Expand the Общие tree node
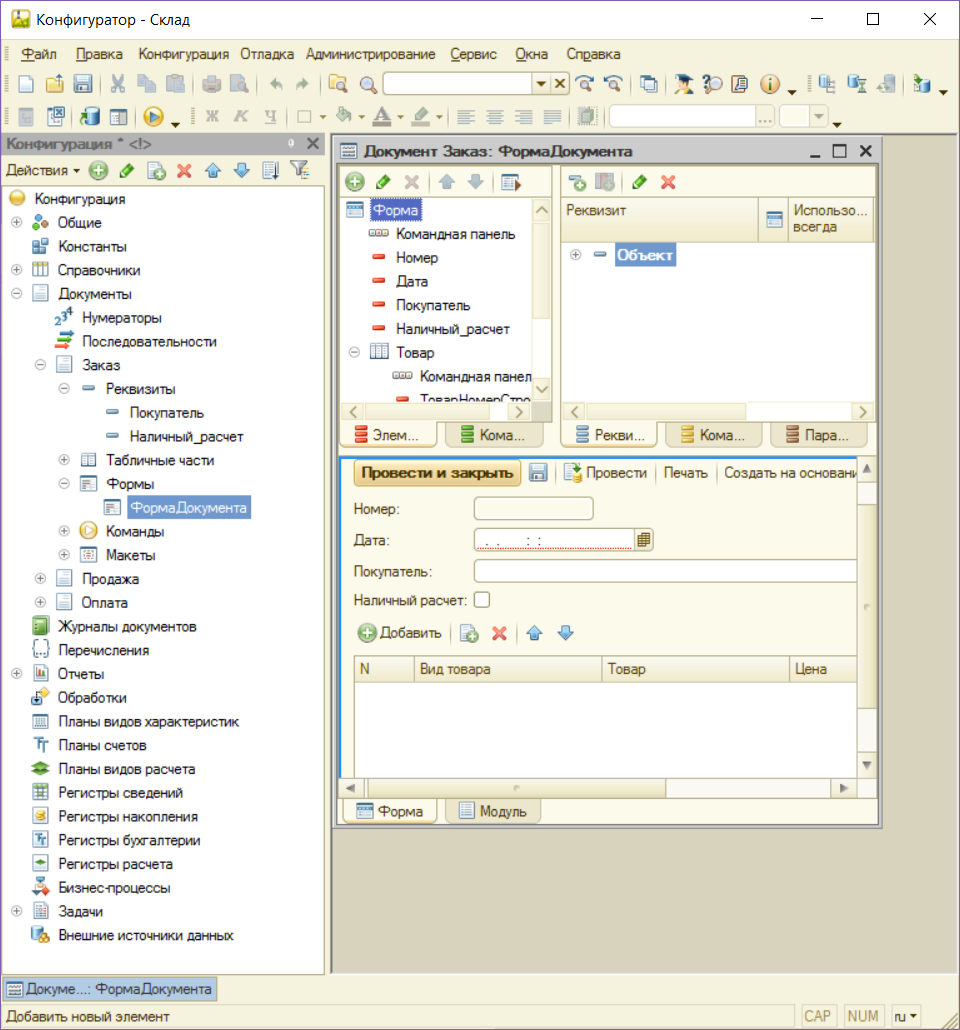Image resolution: width=960 pixels, height=1030 pixels. point(17,223)
